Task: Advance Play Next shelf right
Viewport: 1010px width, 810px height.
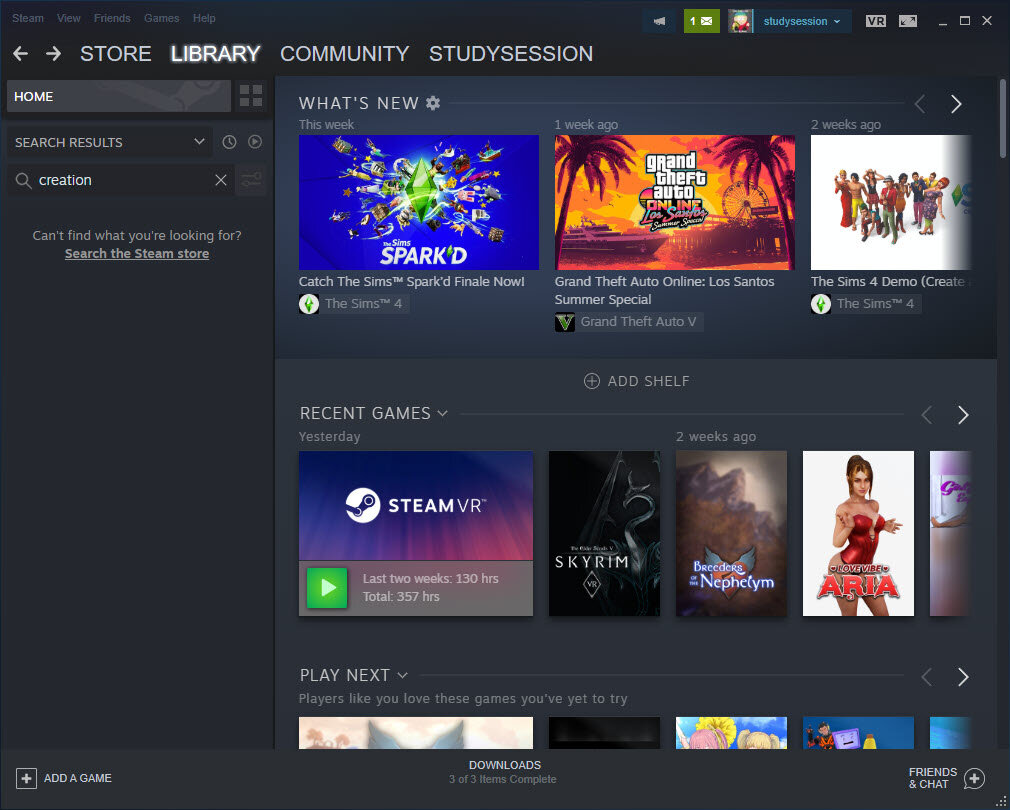Action: [x=963, y=677]
